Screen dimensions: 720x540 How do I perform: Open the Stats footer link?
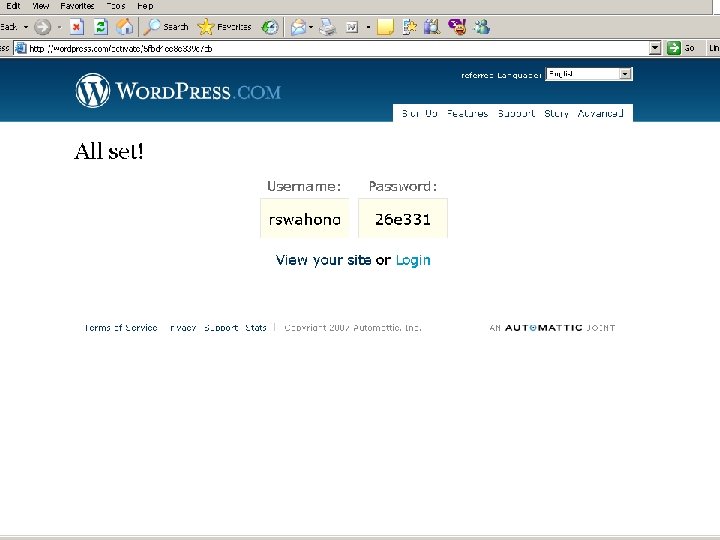pos(256,328)
